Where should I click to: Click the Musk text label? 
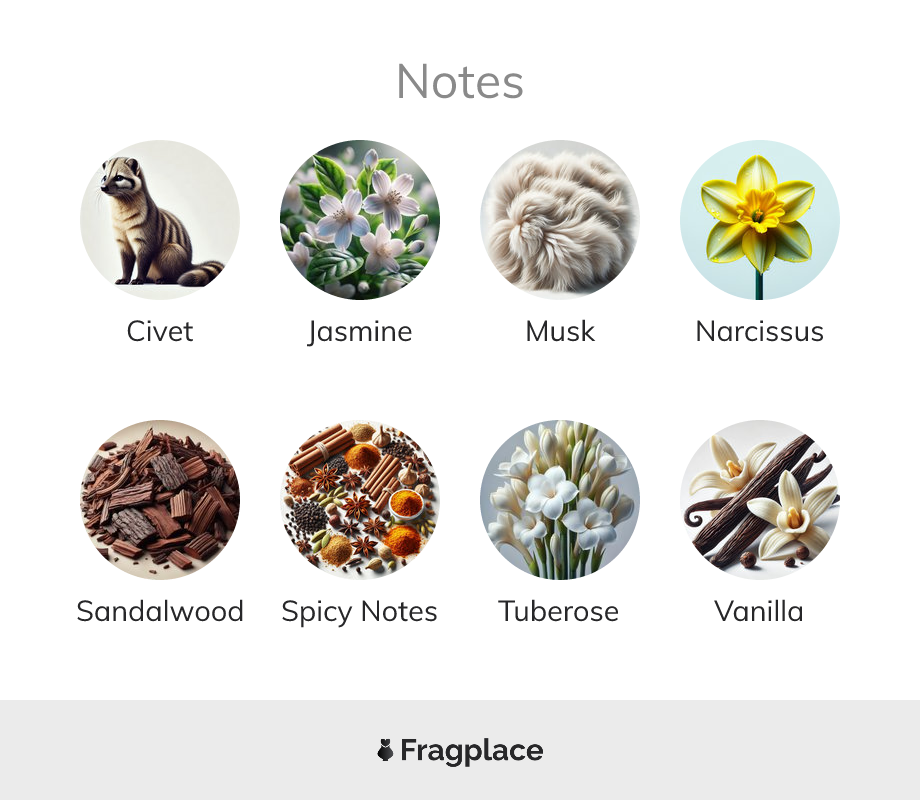(x=560, y=332)
